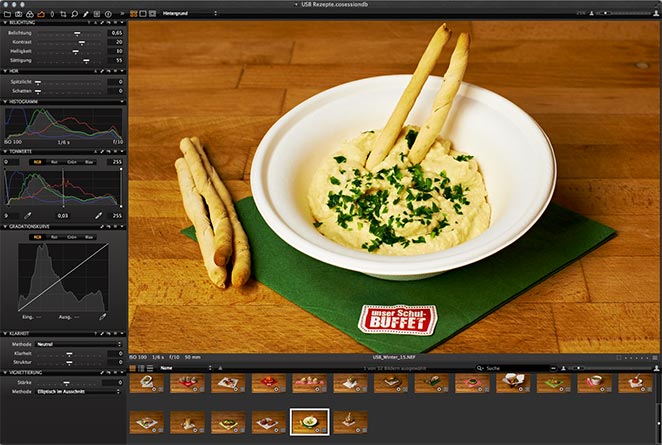The width and height of the screenshot is (662, 445).
Task: Open the Klarheit Methode dropdown
Action: [x=78, y=343]
